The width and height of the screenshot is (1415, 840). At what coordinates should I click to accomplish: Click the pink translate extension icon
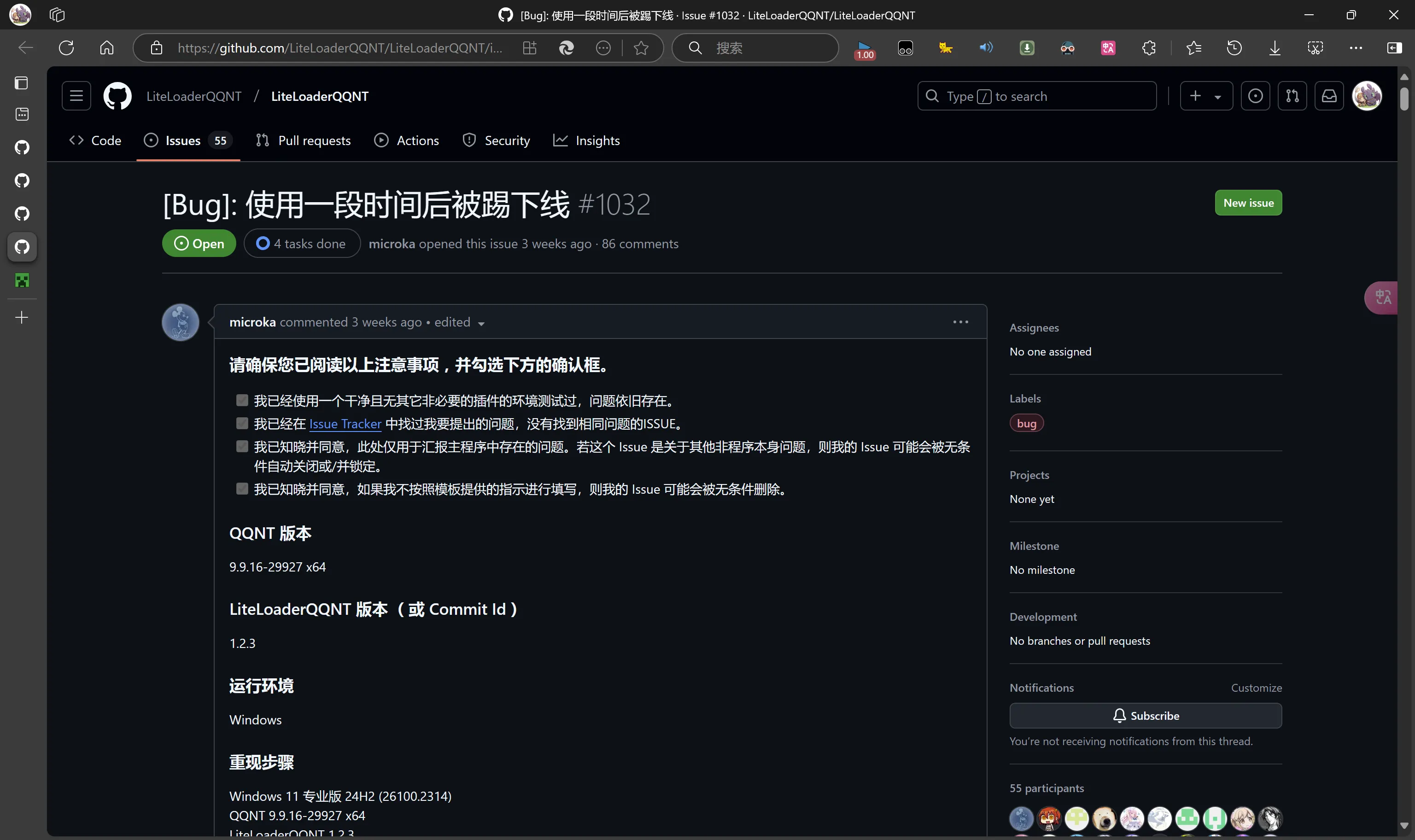[1108, 48]
